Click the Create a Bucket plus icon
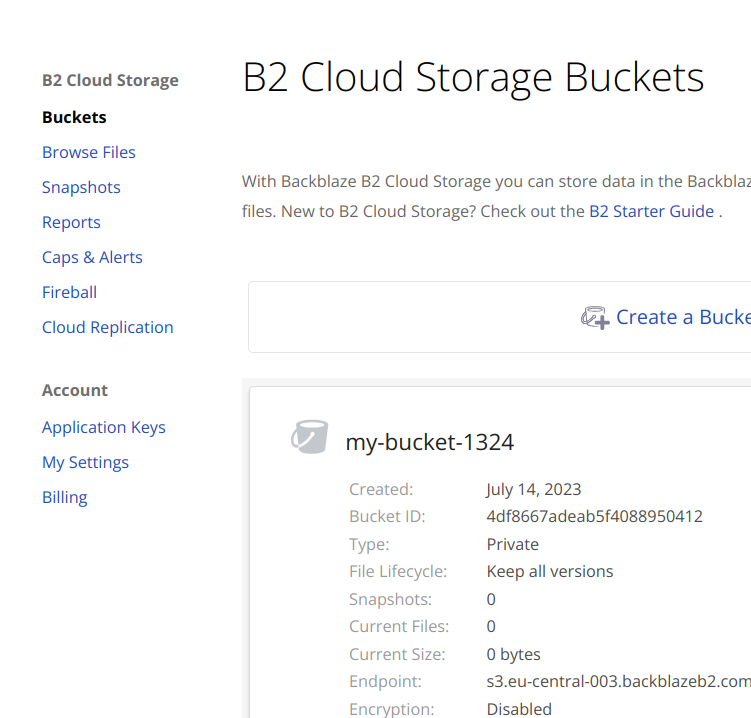Screen dimensions: 751x718 595,318
